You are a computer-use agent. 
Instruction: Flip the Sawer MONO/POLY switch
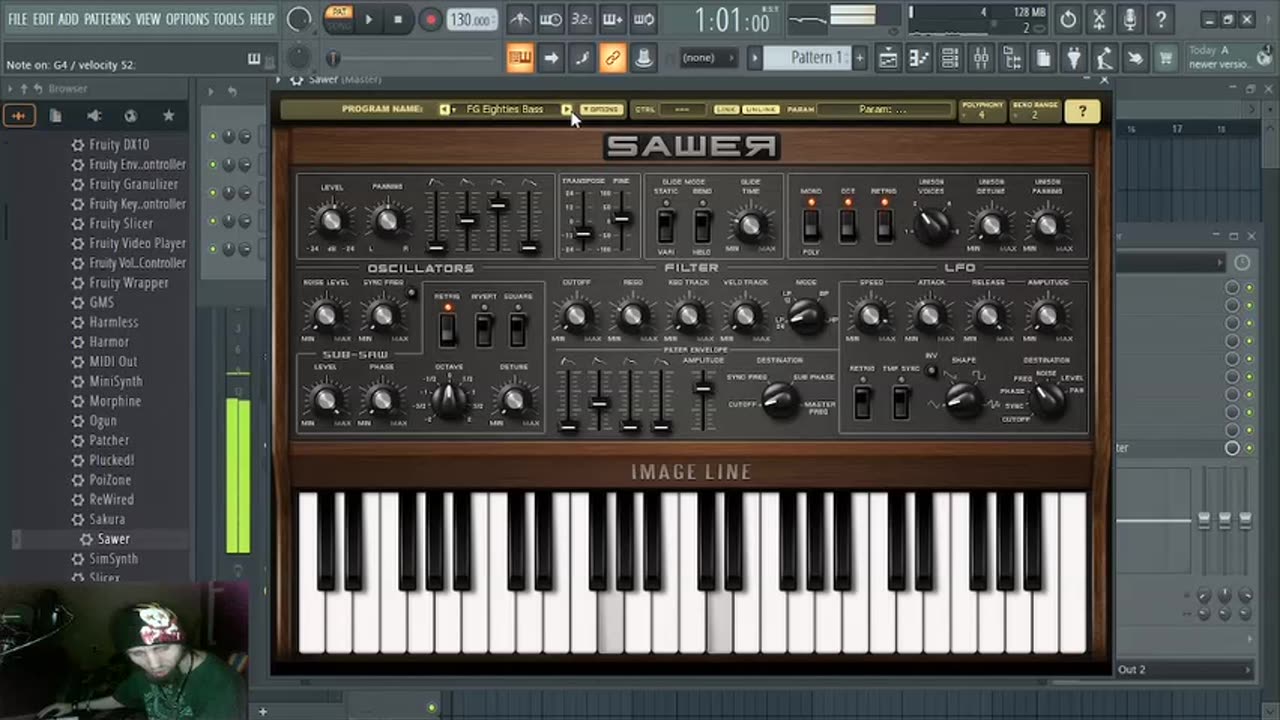(x=811, y=226)
